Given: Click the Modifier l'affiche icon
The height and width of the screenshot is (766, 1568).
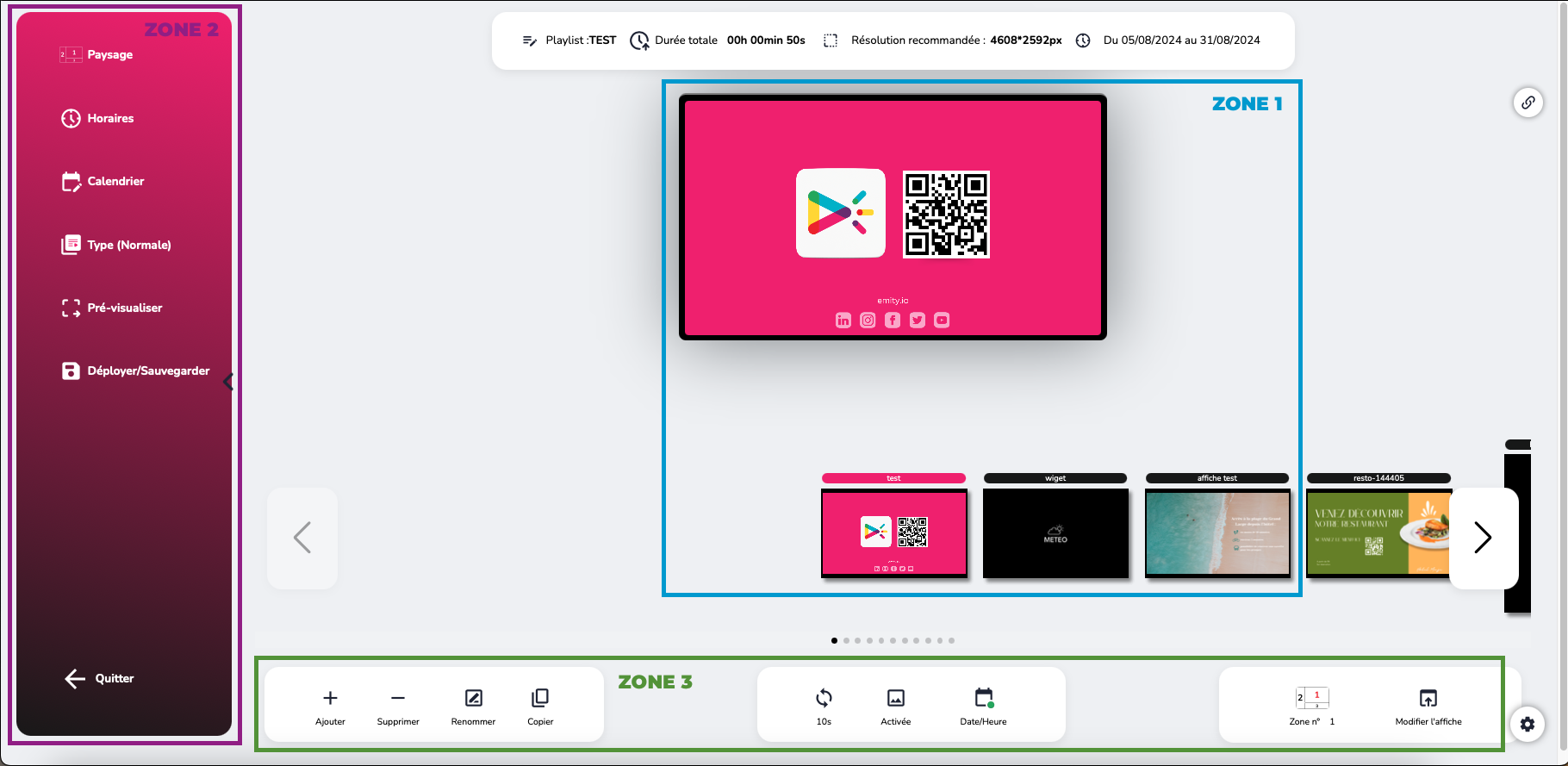Looking at the screenshot, I should [1428, 698].
